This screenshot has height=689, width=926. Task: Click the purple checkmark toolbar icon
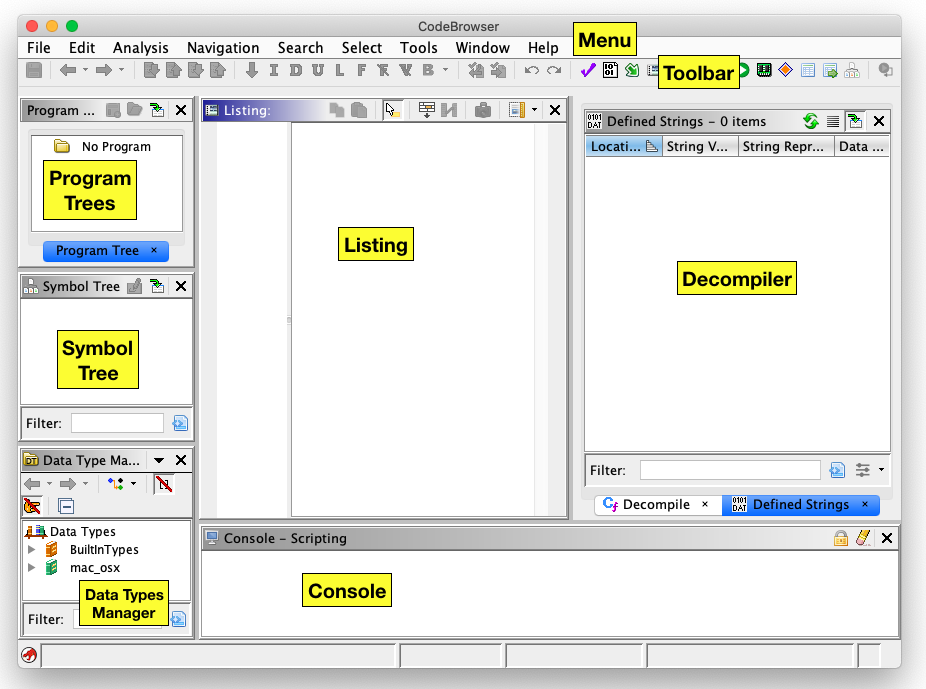588,70
